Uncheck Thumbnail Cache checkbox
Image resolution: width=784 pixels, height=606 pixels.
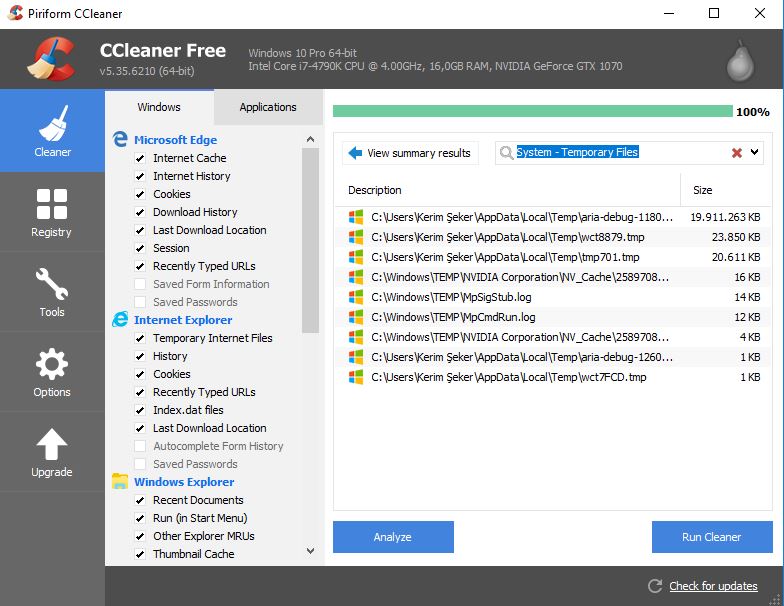tap(140, 554)
